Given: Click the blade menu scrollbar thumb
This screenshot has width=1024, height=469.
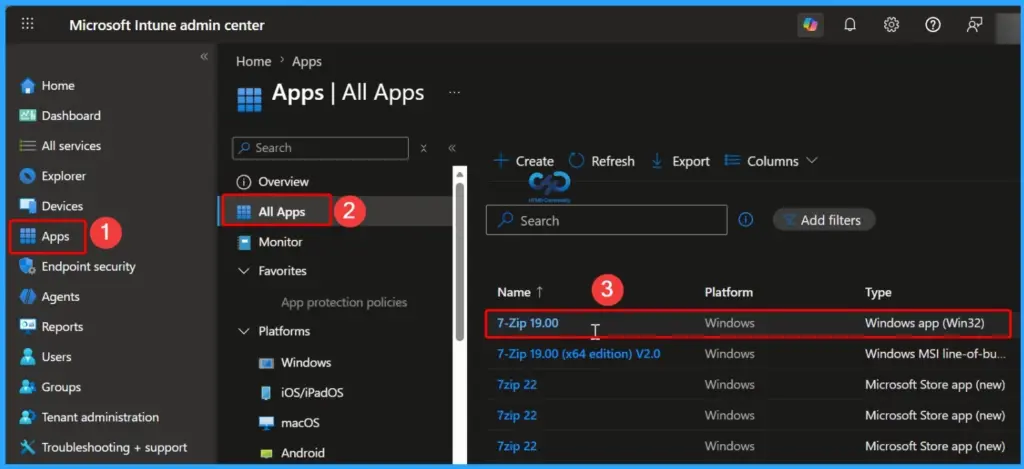Looking at the screenshot, I should [460, 261].
